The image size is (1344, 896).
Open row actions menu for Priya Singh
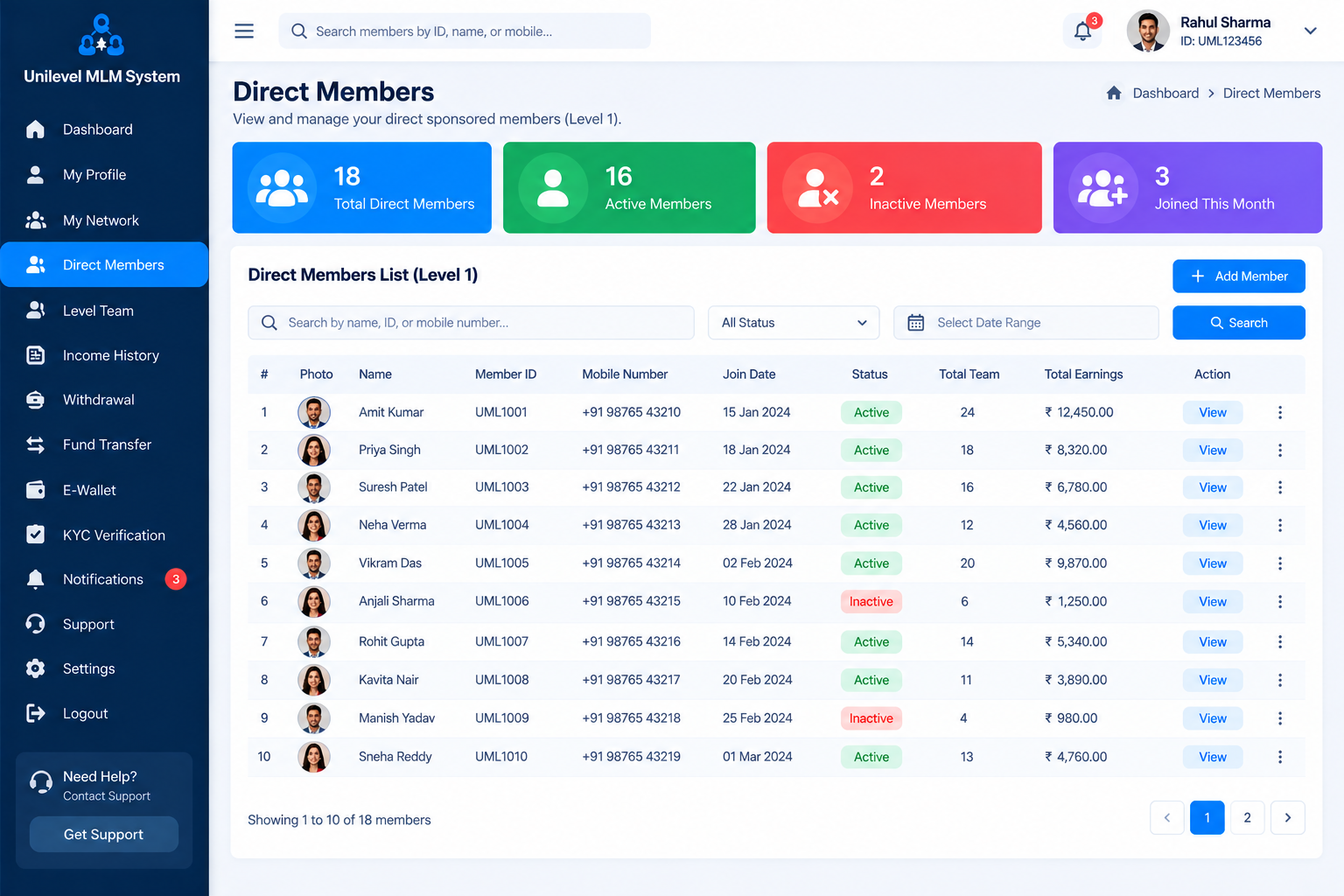pyautogui.click(x=1280, y=451)
